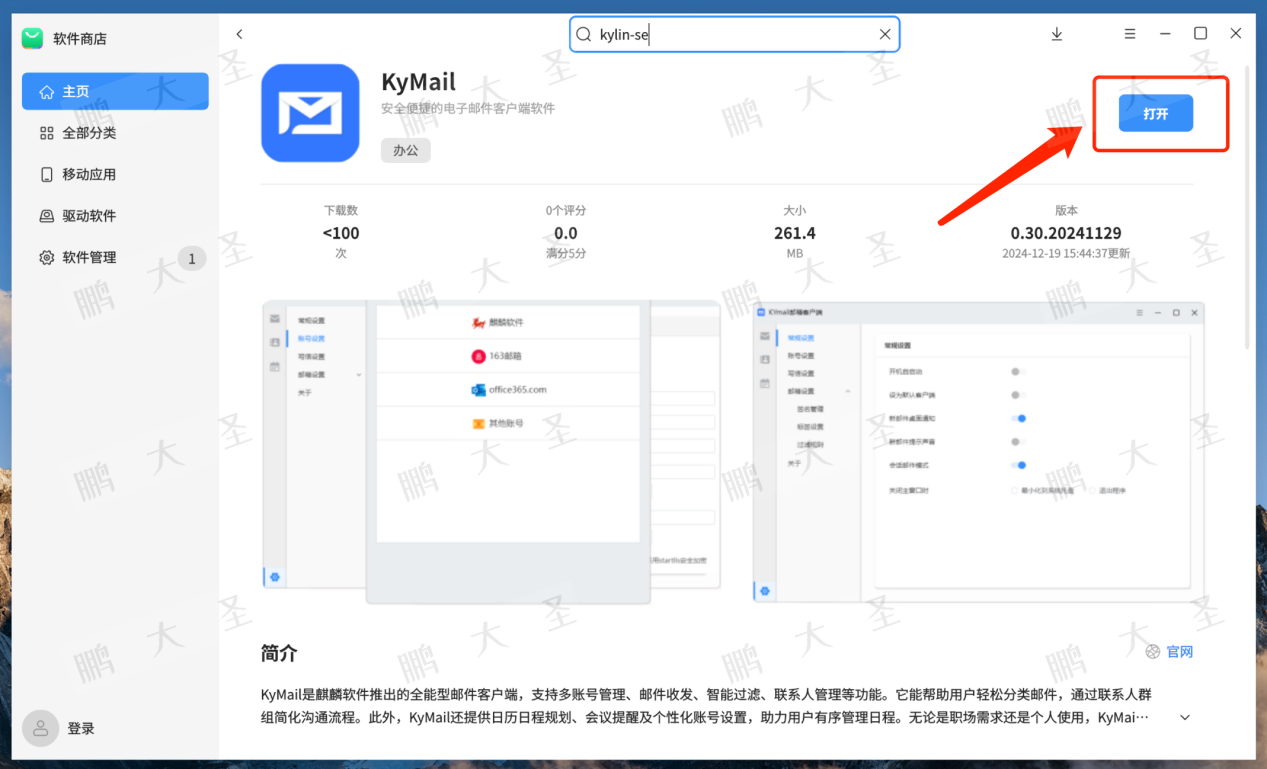Click the 简介 heading
The height and width of the screenshot is (769, 1267).
tap(279, 653)
